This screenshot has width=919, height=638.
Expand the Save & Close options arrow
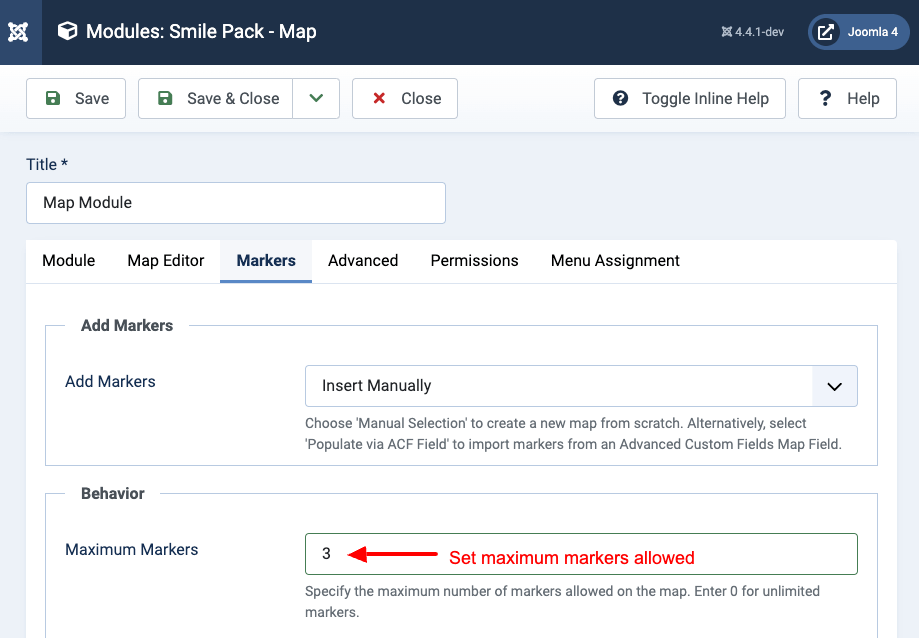point(316,98)
